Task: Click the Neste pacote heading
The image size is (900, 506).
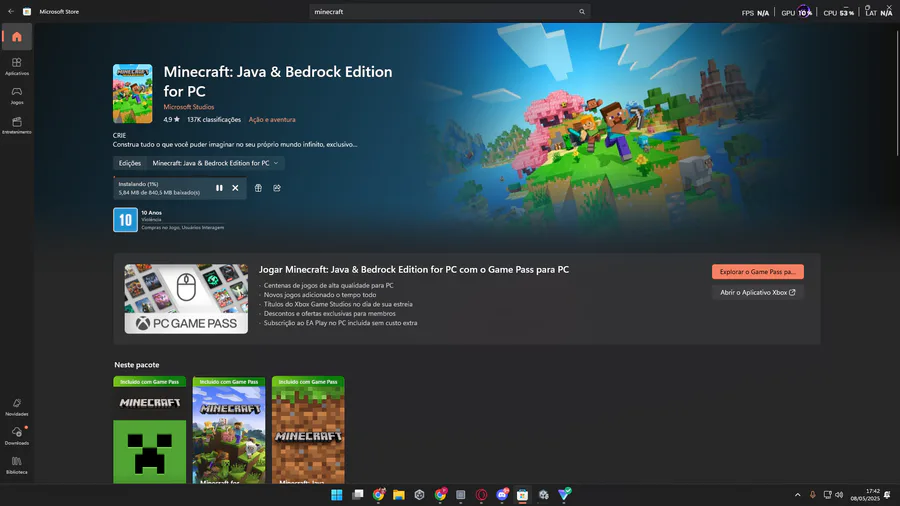Action: point(137,364)
